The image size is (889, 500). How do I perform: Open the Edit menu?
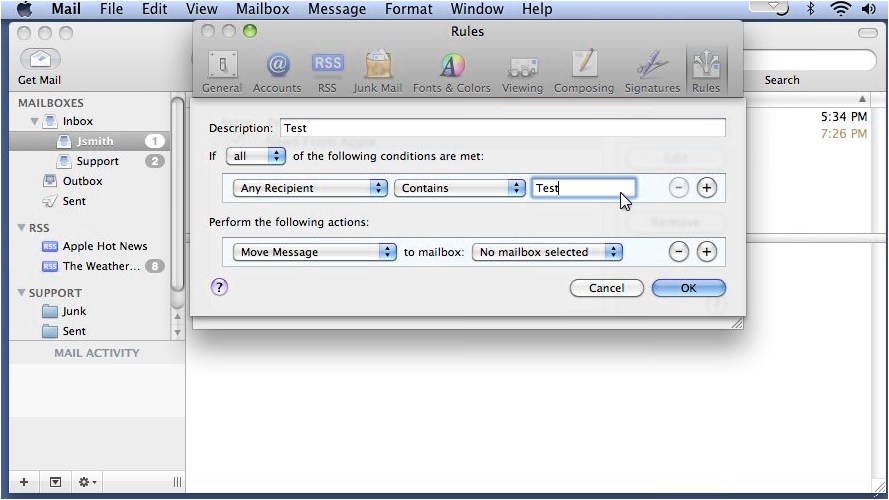pos(155,9)
